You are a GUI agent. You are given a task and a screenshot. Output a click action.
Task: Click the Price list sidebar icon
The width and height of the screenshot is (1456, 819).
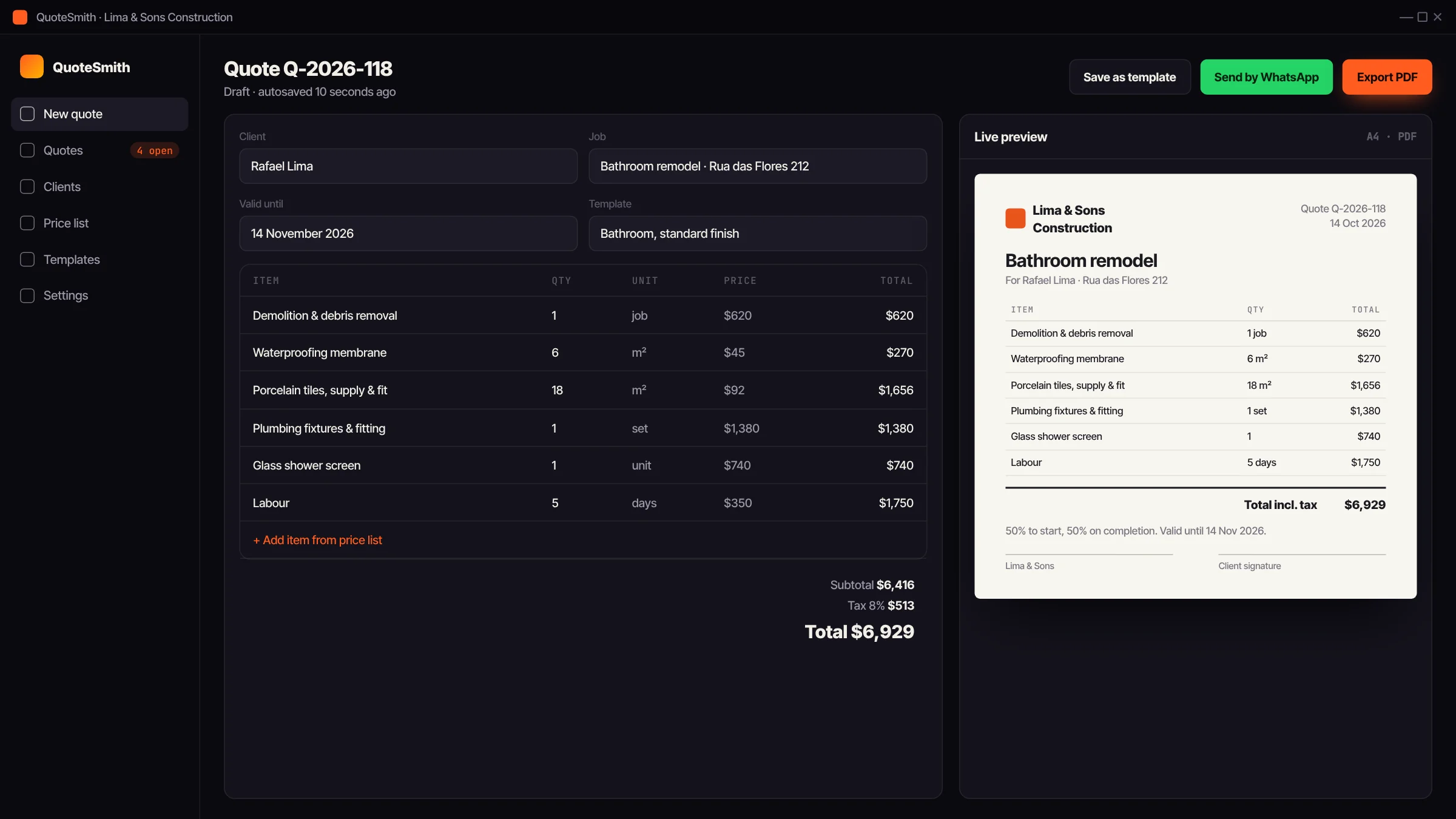tap(27, 223)
